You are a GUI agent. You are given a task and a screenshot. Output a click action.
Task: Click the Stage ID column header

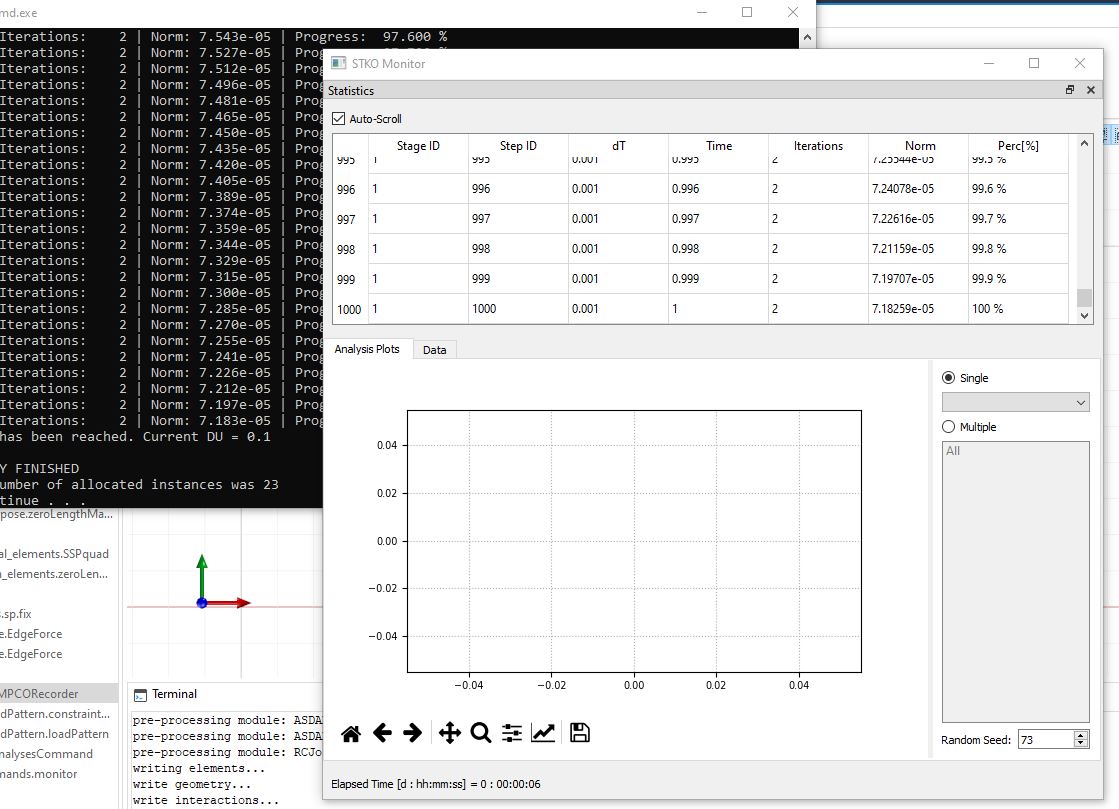tap(418, 146)
